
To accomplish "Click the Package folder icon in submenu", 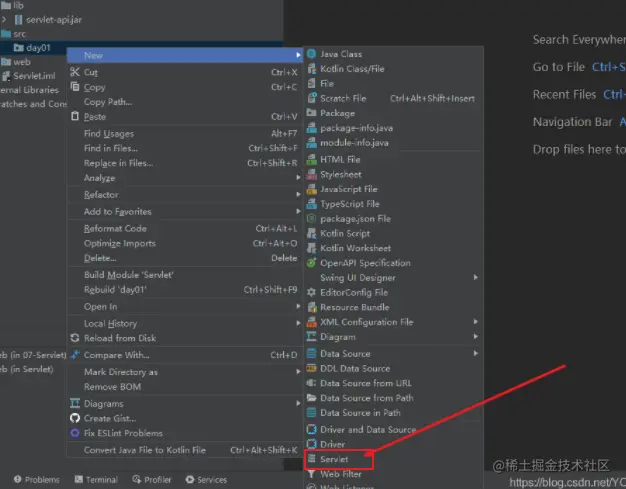I will [x=311, y=113].
